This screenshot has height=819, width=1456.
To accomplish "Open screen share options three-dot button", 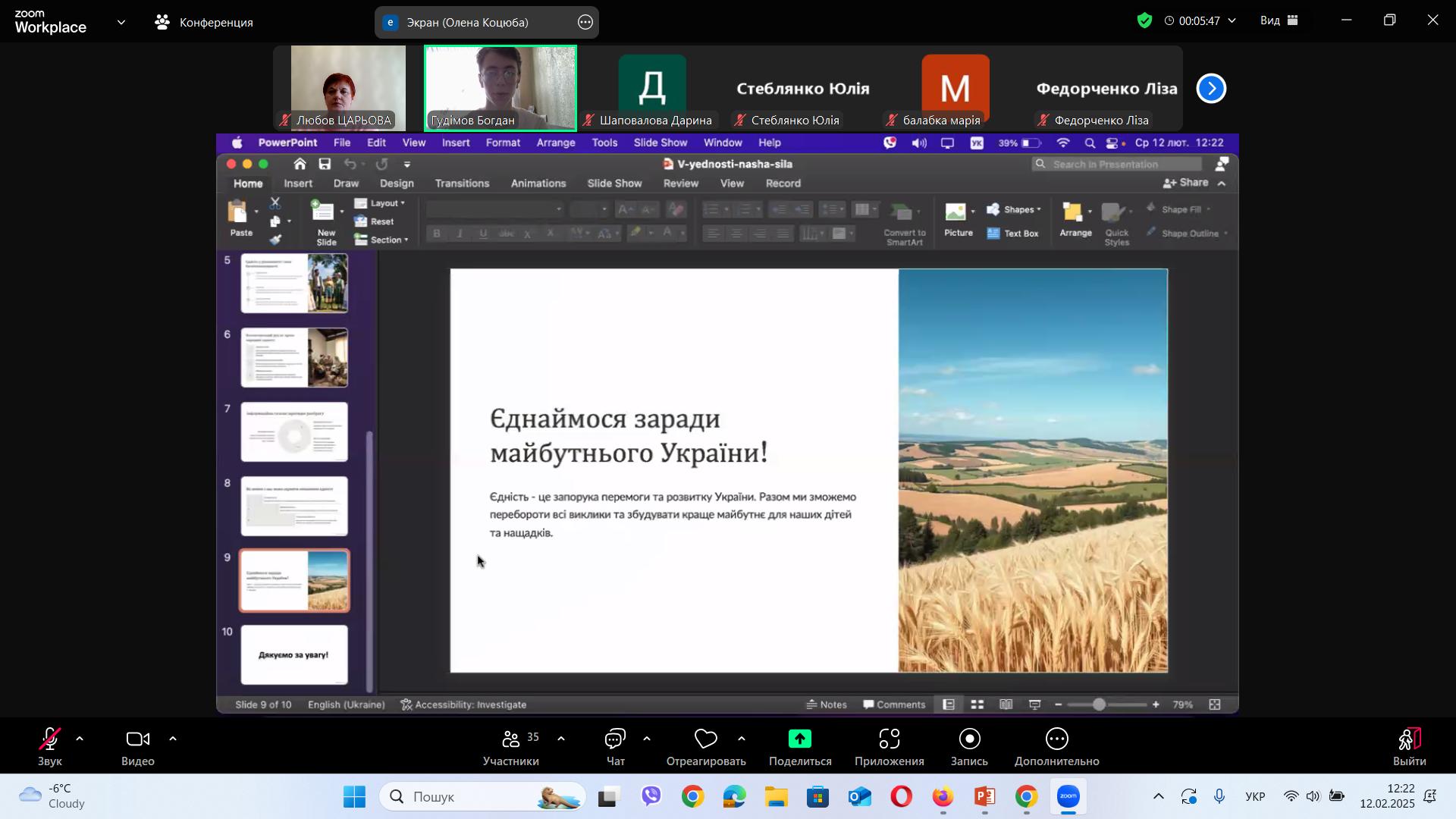I will point(585,22).
